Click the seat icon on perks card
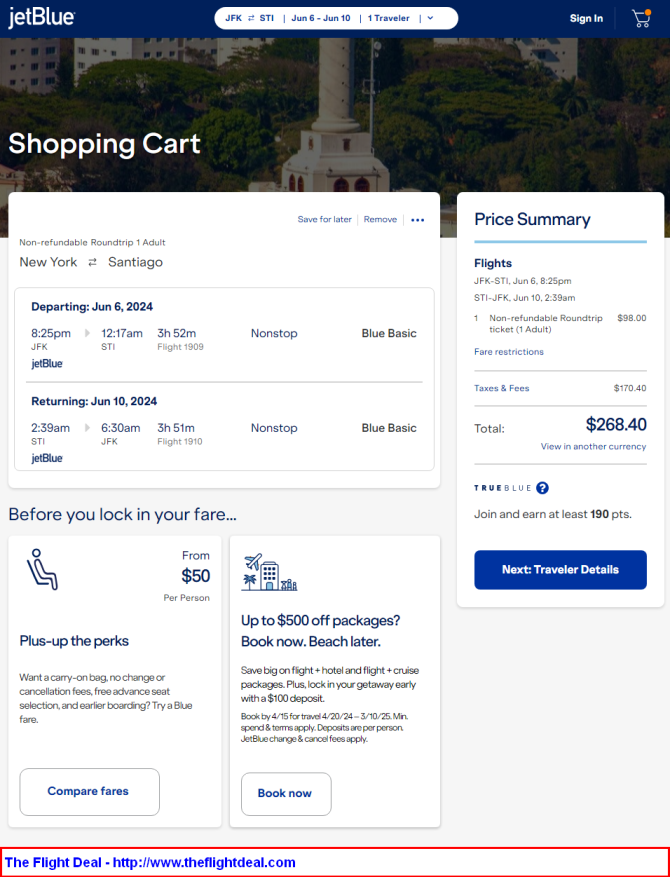The height and width of the screenshot is (877, 670). coord(43,569)
